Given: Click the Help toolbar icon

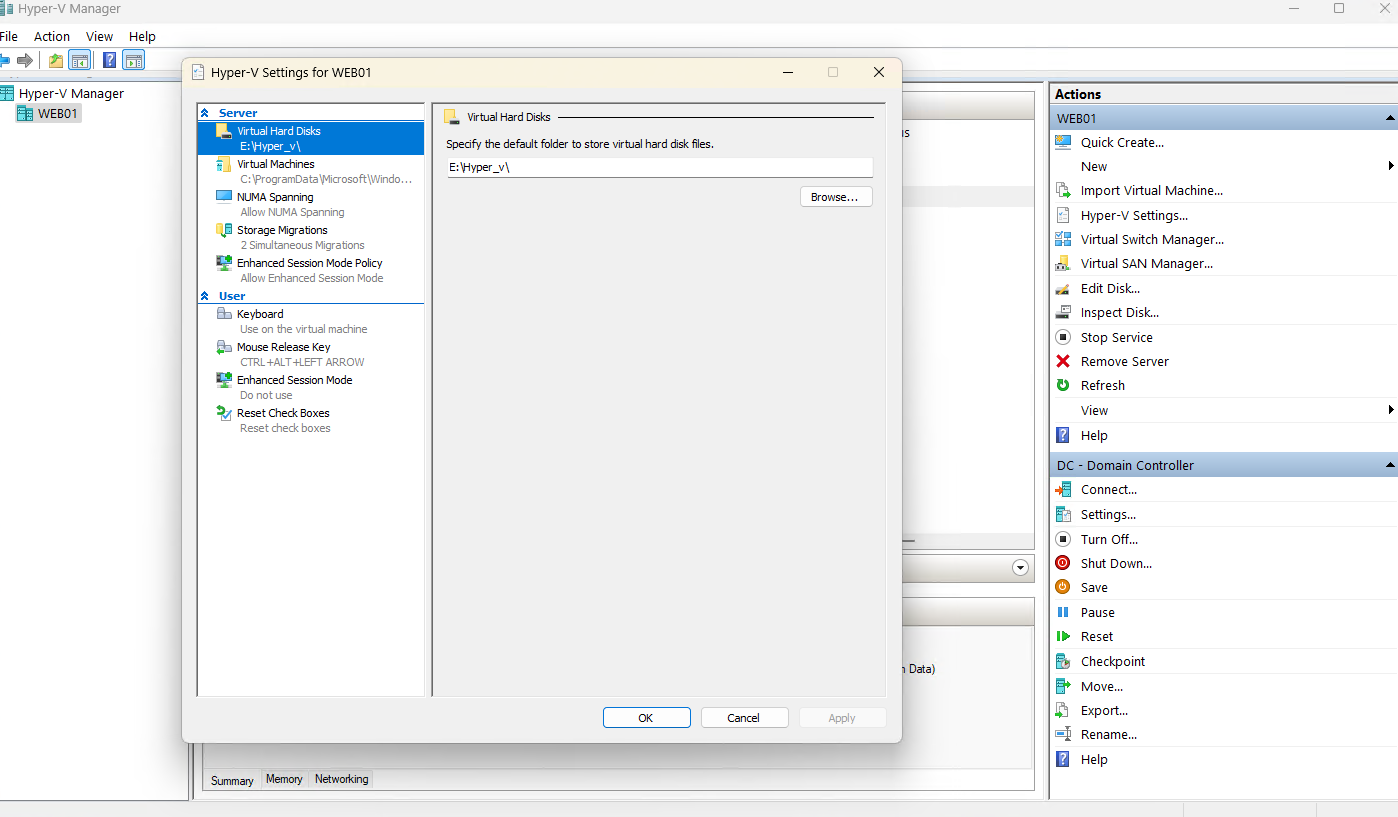Looking at the screenshot, I should pyautogui.click(x=110, y=60).
